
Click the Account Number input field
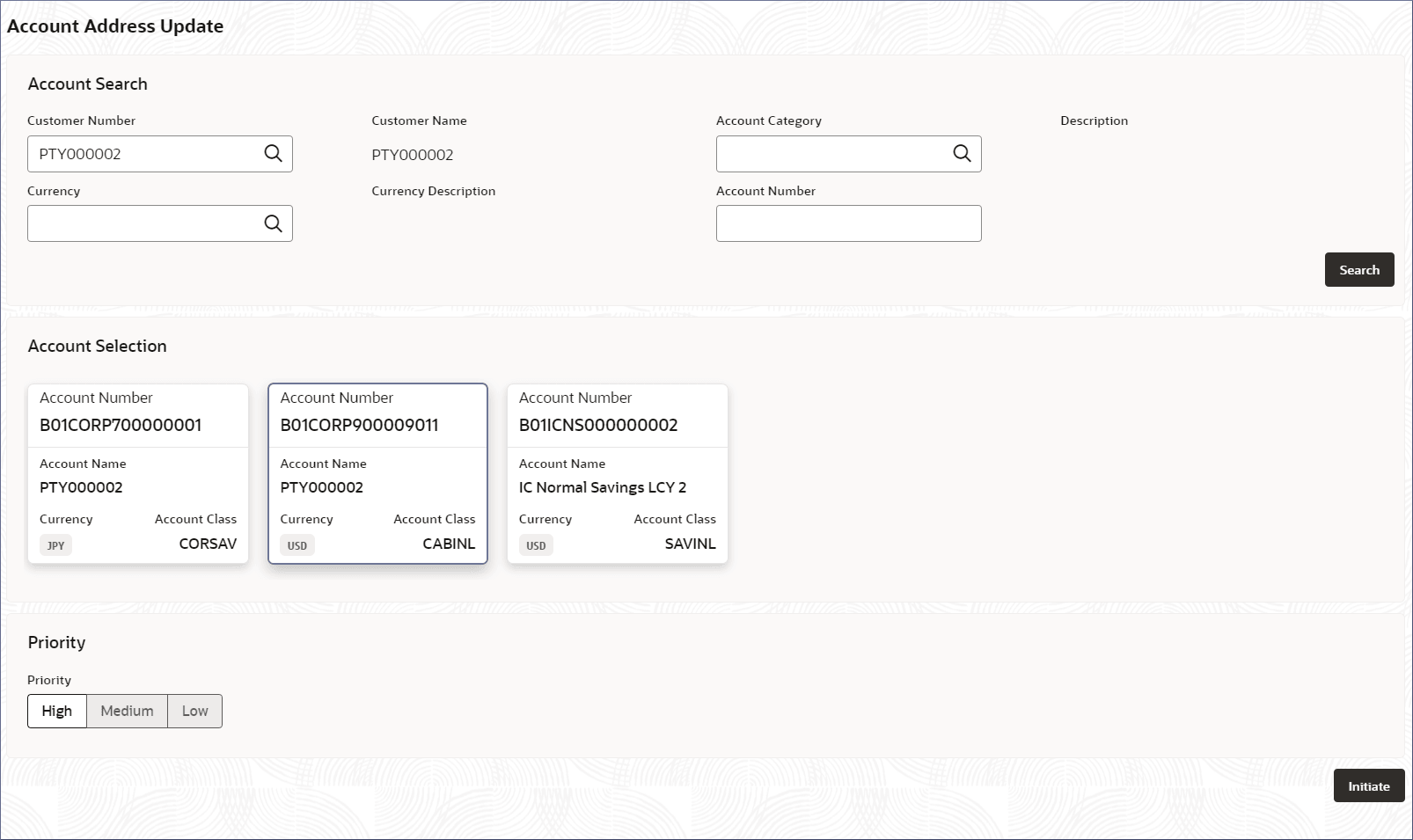(848, 223)
